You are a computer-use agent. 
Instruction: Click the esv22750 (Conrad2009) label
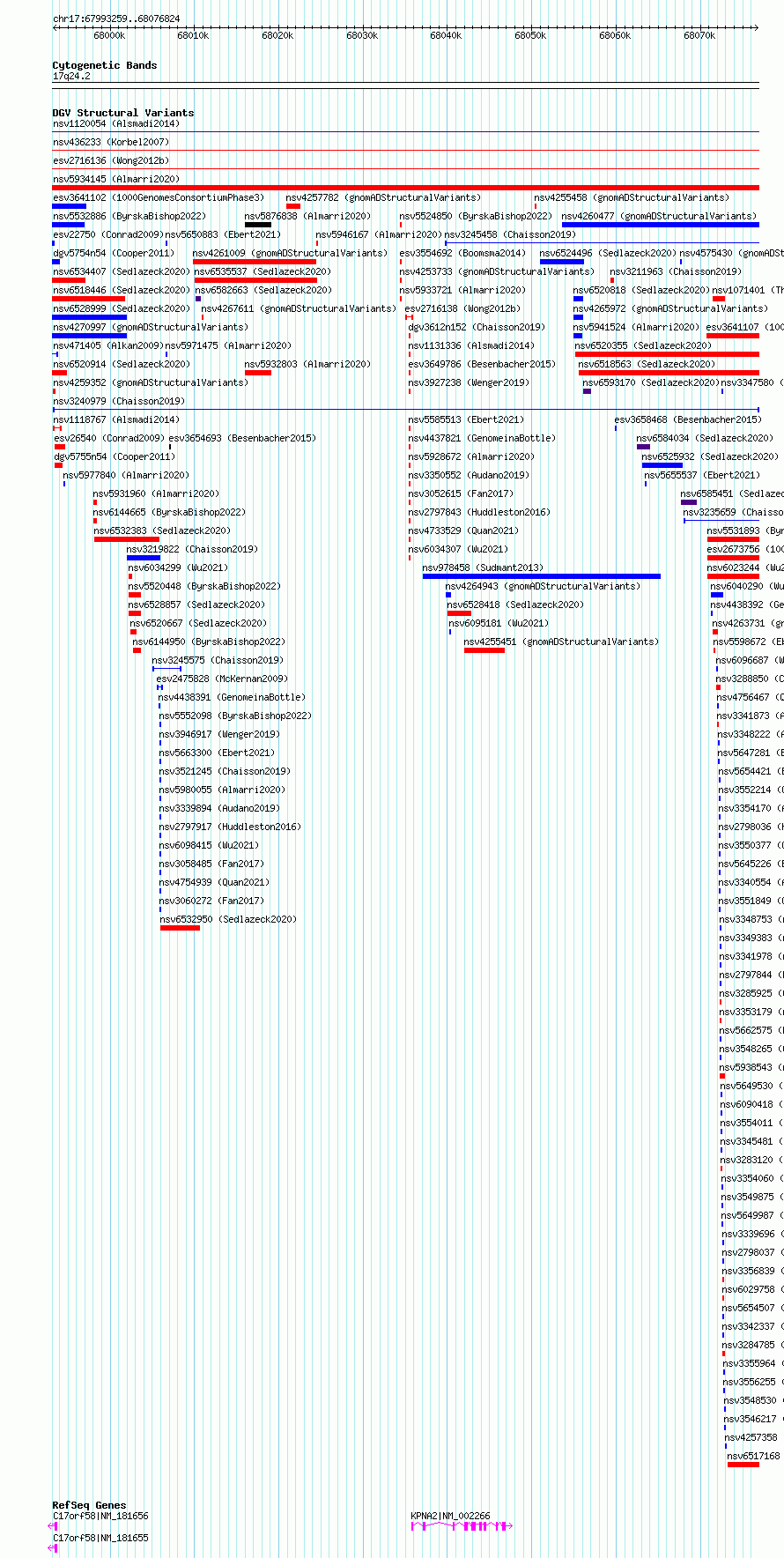coord(107,235)
